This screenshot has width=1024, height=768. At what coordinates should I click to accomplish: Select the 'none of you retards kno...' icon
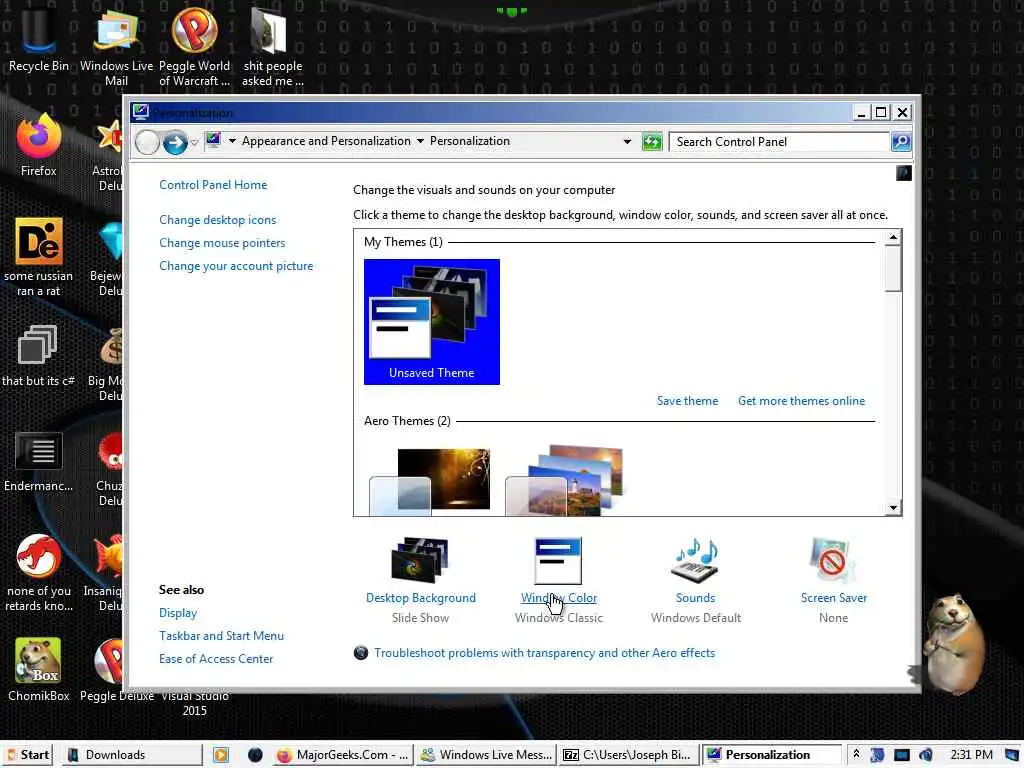pyautogui.click(x=38, y=572)
